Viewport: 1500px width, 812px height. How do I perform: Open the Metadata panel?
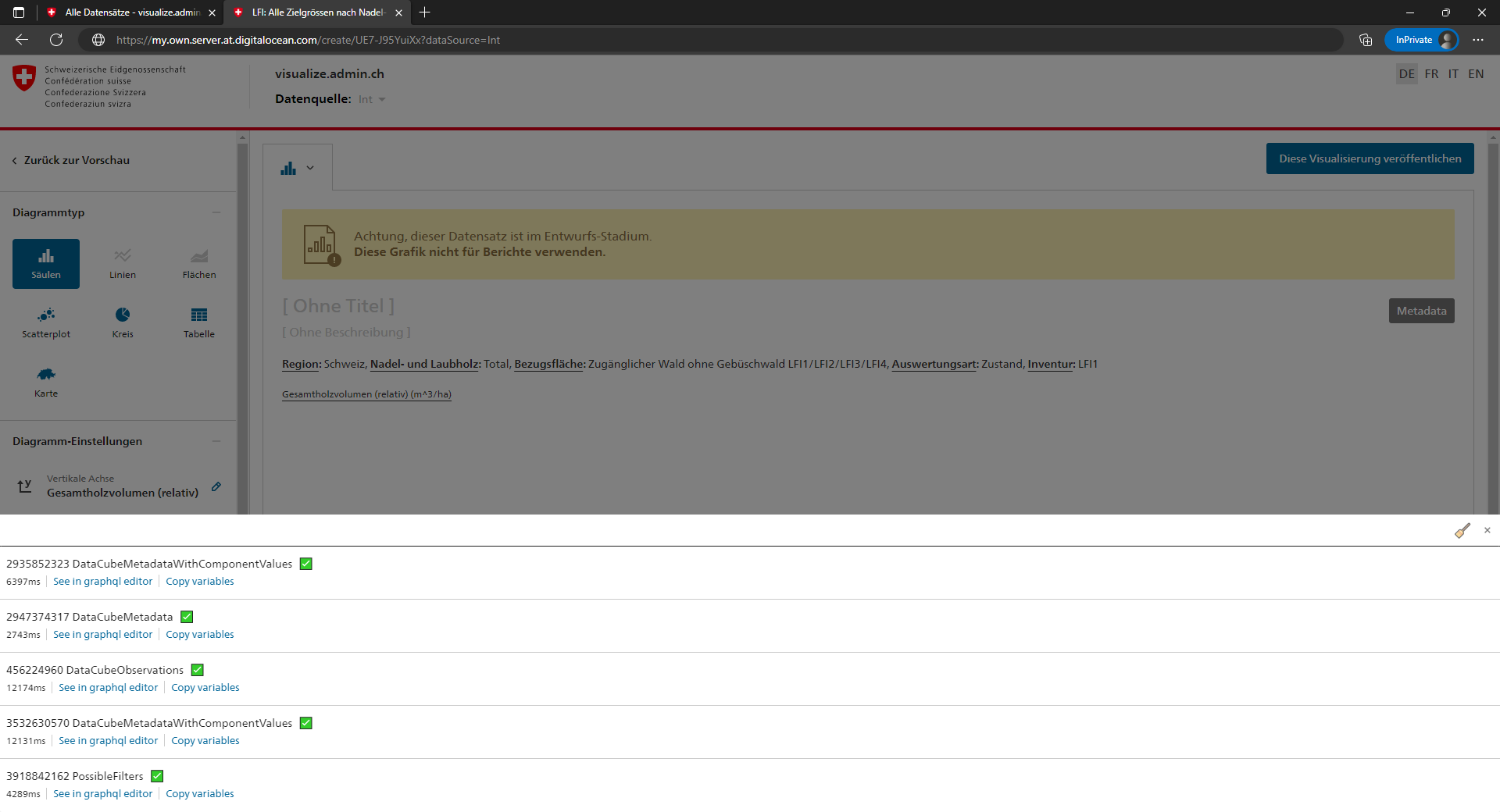click(1421, 310)
